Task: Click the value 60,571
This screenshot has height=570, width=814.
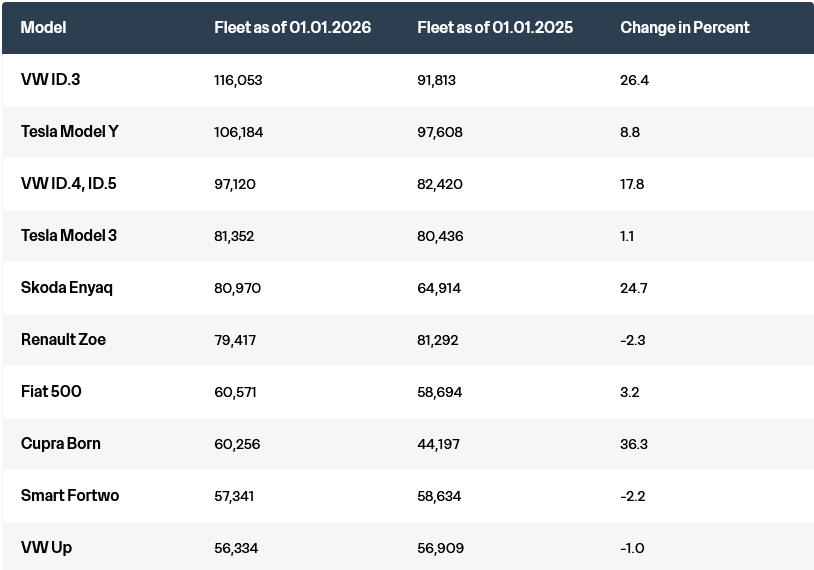Action: click(x=235, y=392)
